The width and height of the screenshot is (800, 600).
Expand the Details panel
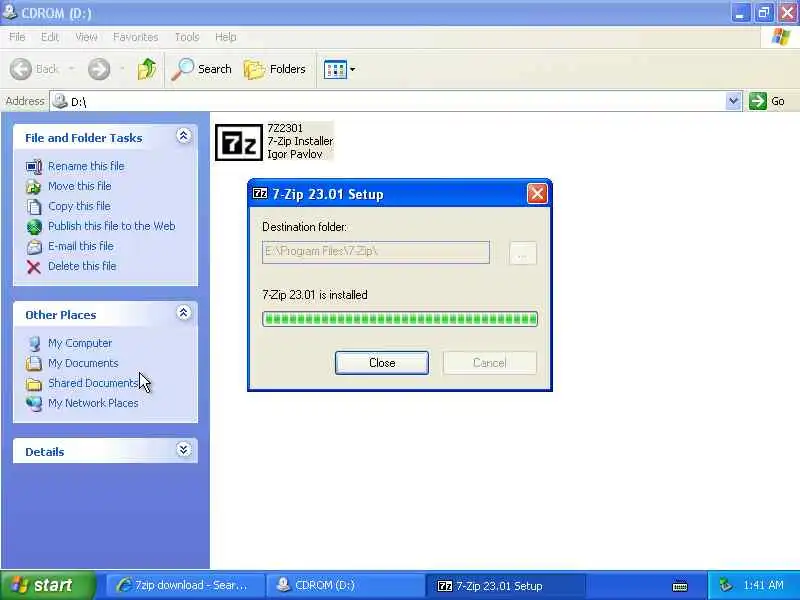[x=183, y=449]
